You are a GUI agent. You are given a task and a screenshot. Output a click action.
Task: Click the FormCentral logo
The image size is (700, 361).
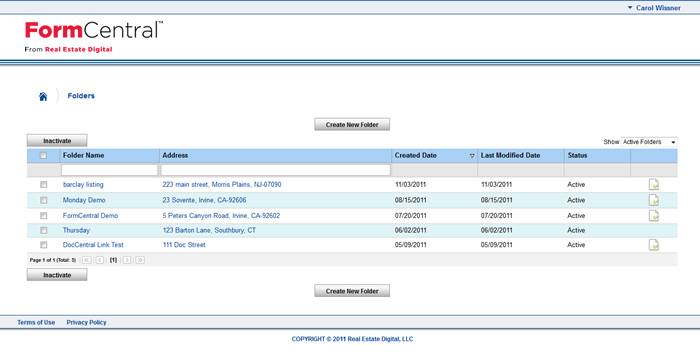(94, 37)
